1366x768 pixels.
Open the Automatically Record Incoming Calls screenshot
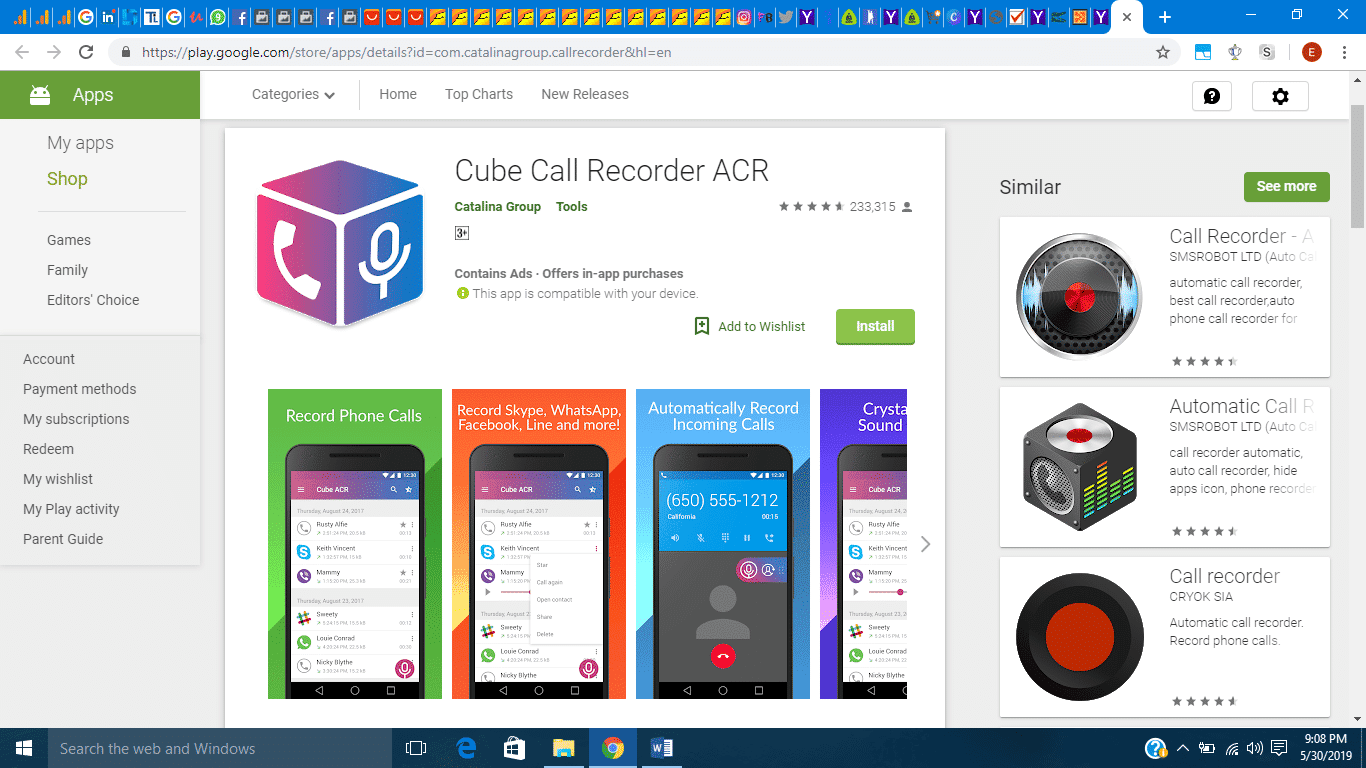[723, 544]
